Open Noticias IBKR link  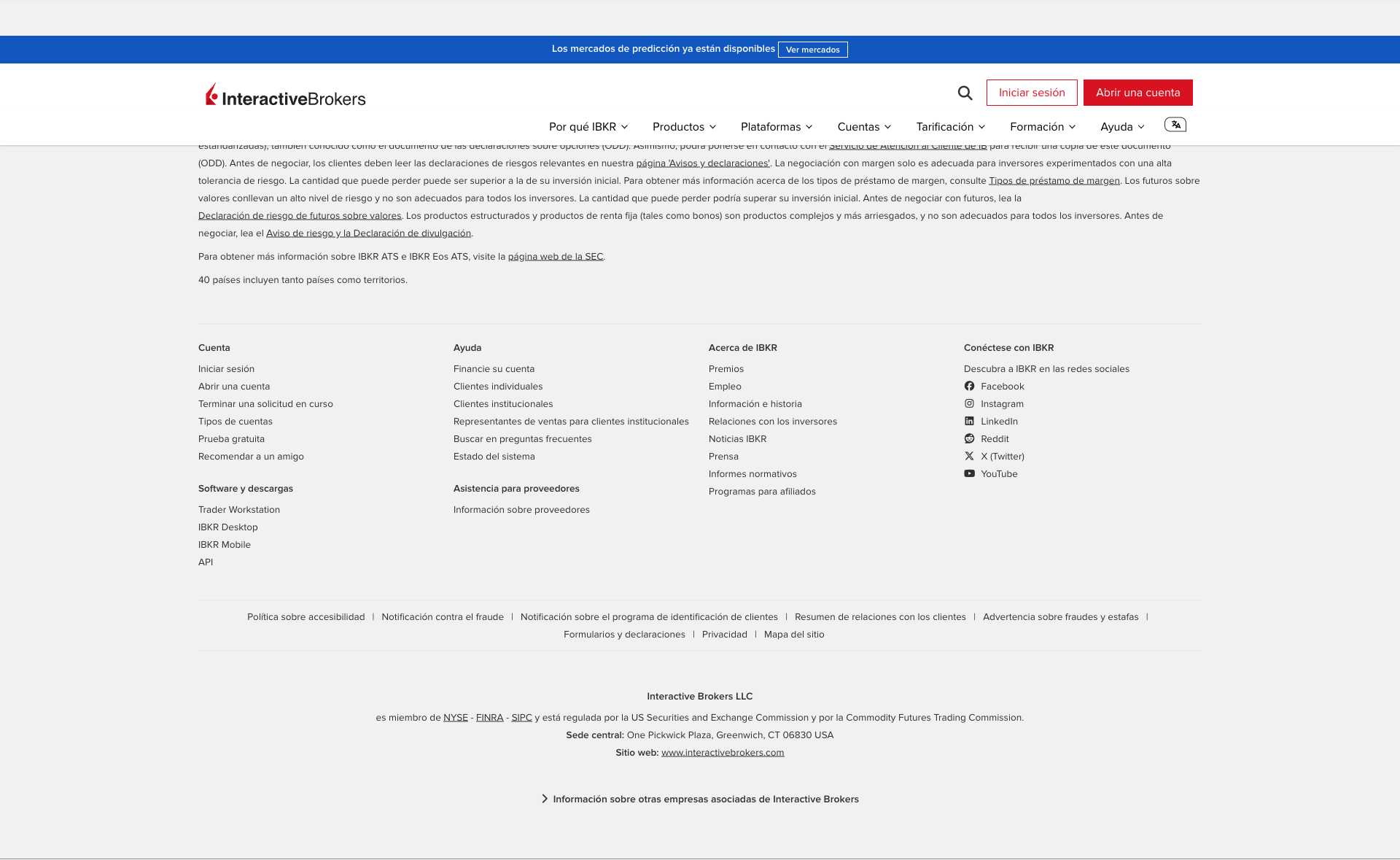click(737, 439)
